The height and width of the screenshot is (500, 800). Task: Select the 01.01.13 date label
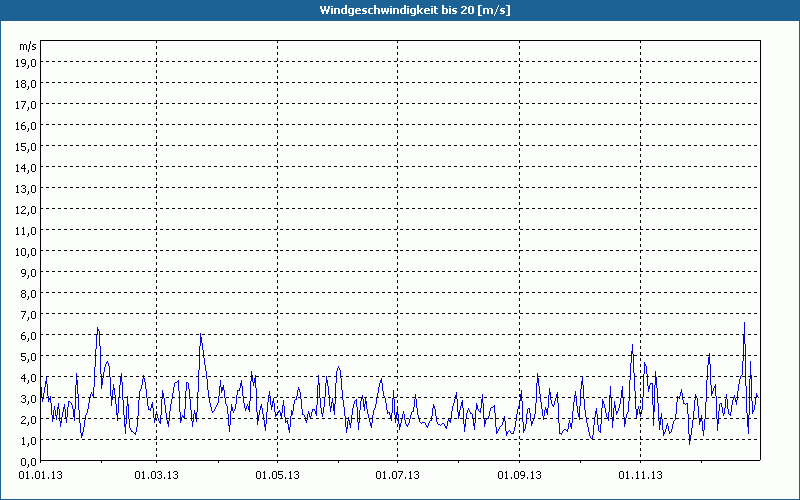(x=40, y=476)
